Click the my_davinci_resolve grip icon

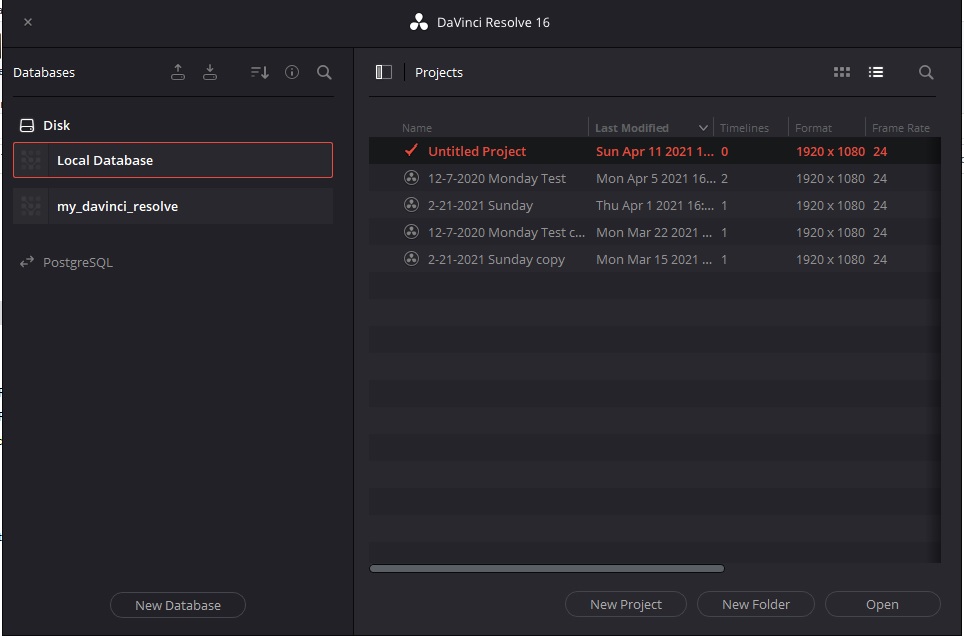[x=31, y=206]
